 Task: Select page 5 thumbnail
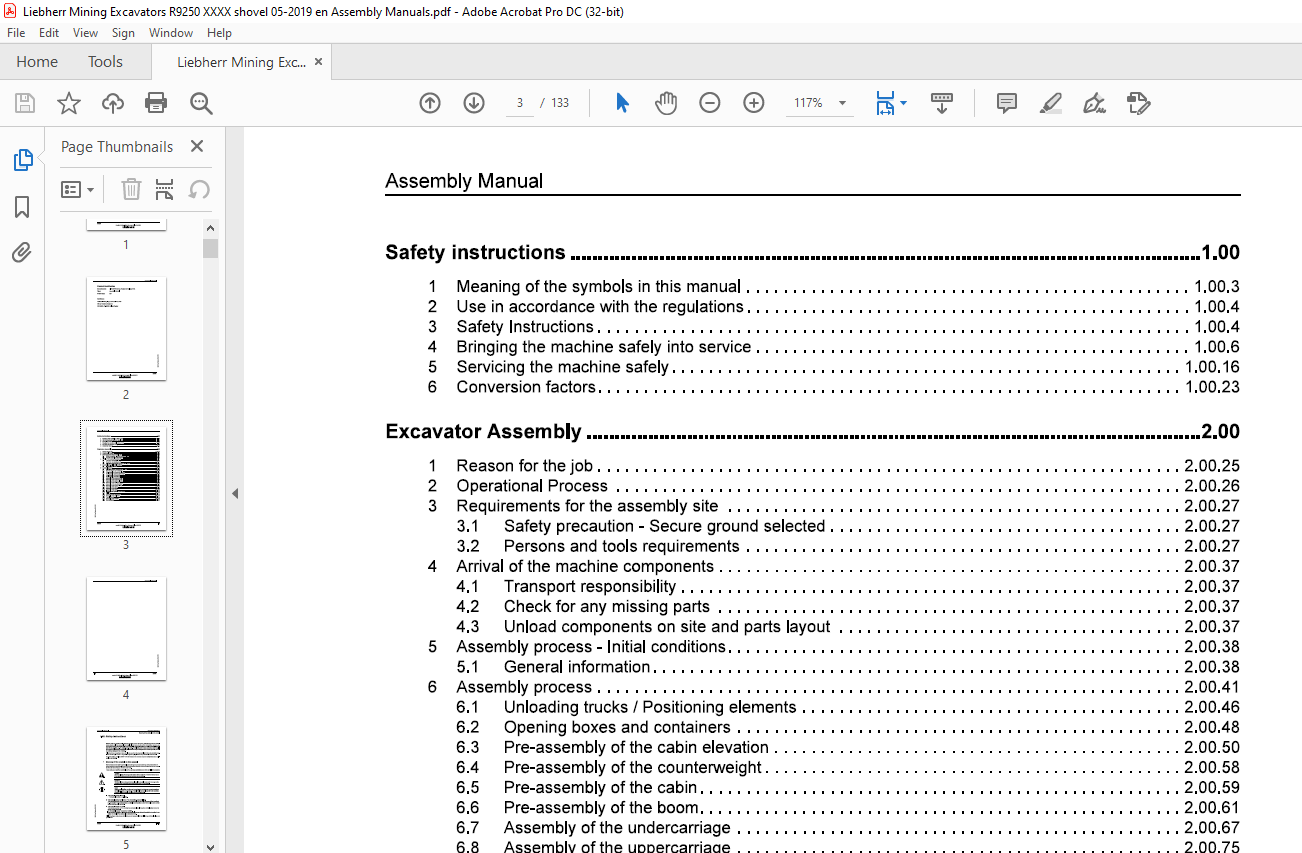[126, 779]
